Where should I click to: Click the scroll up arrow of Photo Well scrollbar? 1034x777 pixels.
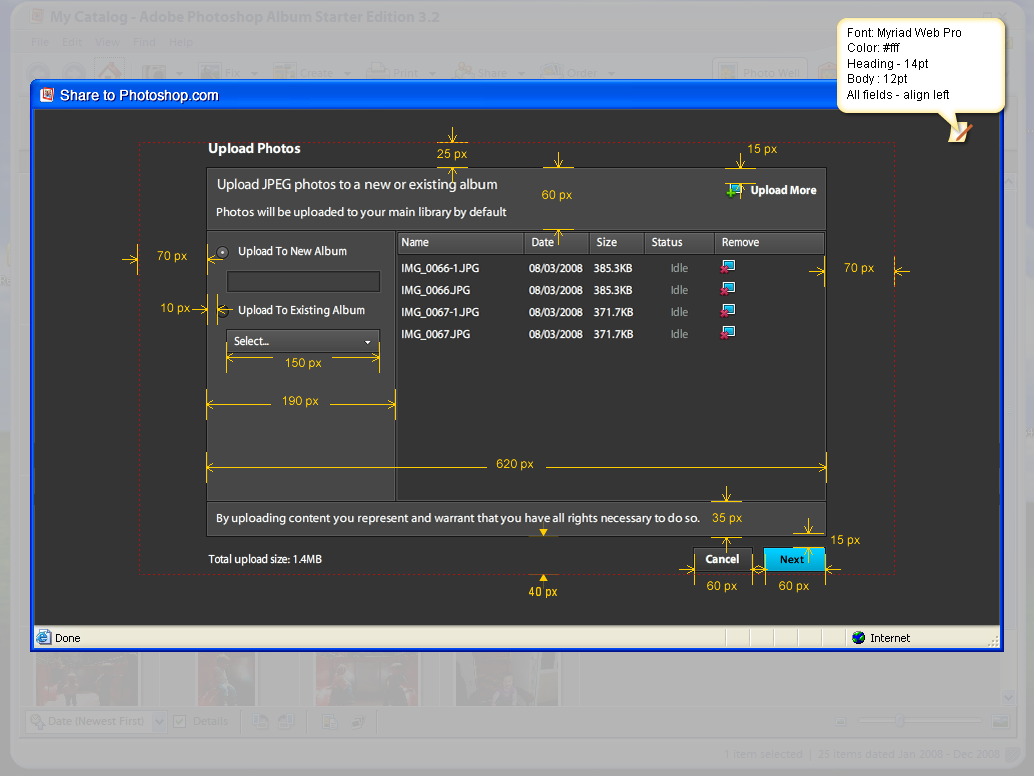[1008, 181]
